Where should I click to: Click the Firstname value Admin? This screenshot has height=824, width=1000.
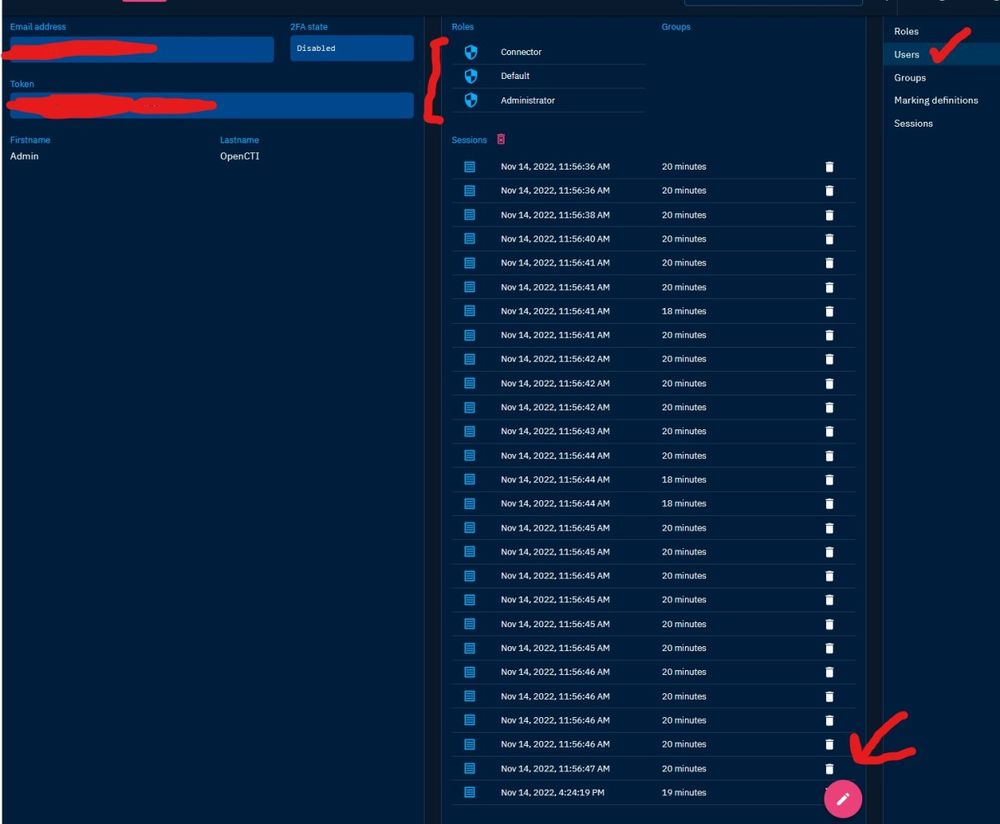(x=23, y=156)
